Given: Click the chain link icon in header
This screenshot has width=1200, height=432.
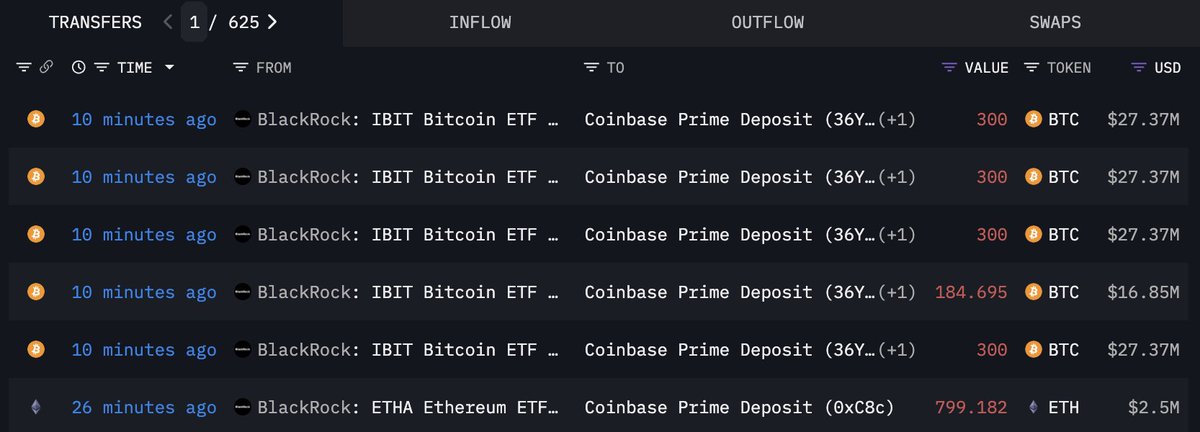Looking at the screenshot, I should (x=46, y=68).
